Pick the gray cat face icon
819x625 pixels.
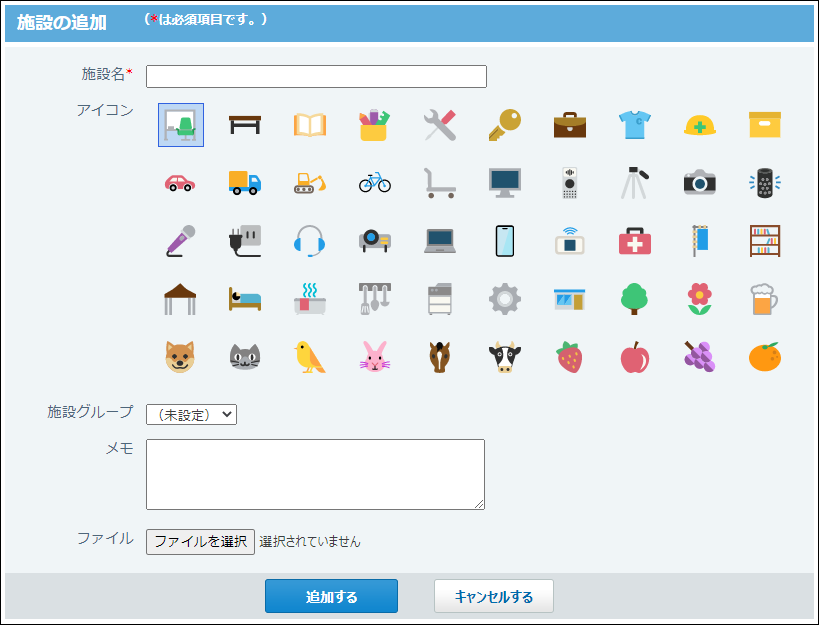pyautogui.click(x=245, y=357)
